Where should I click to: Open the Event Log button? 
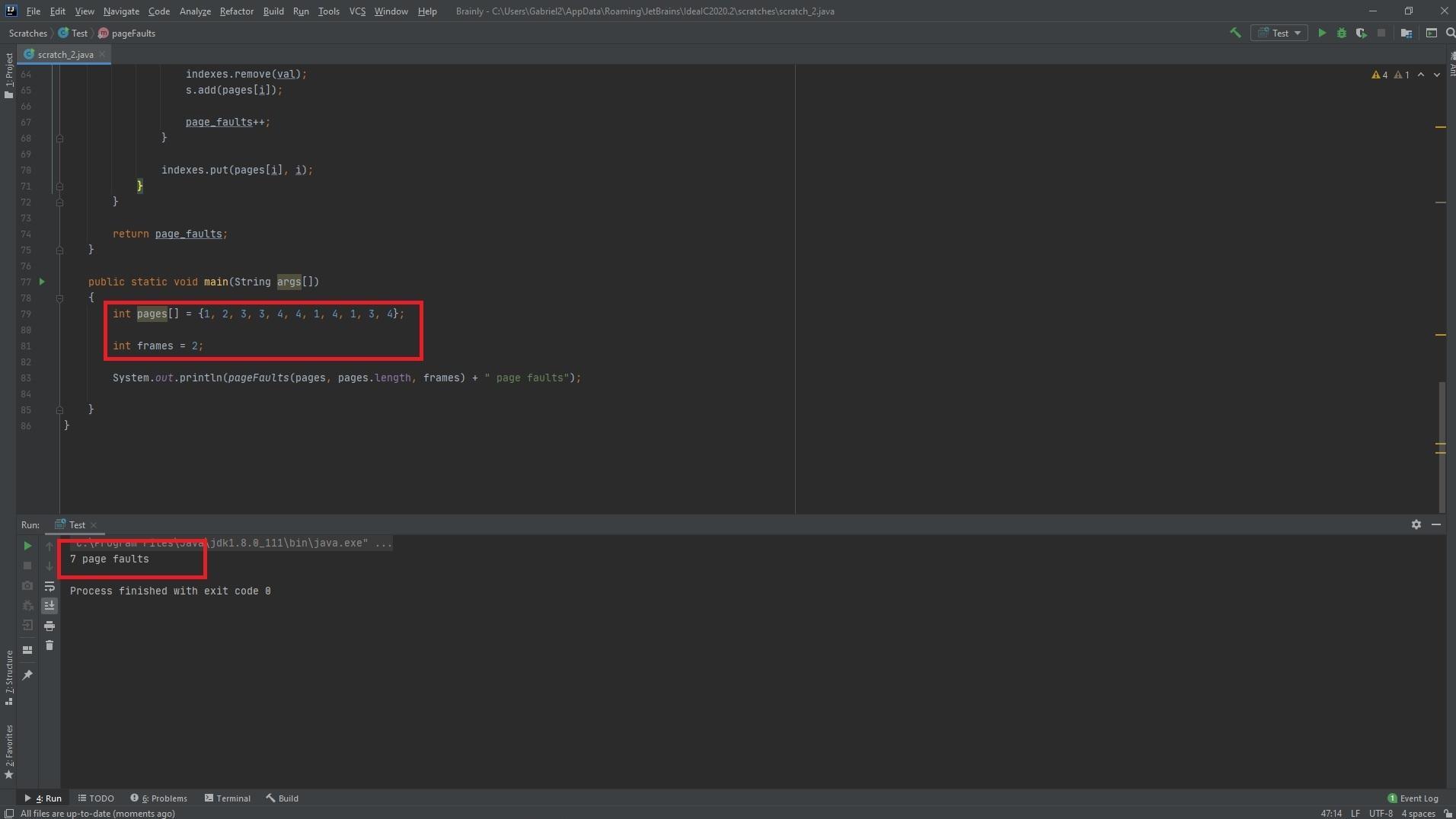[1413, 798]
